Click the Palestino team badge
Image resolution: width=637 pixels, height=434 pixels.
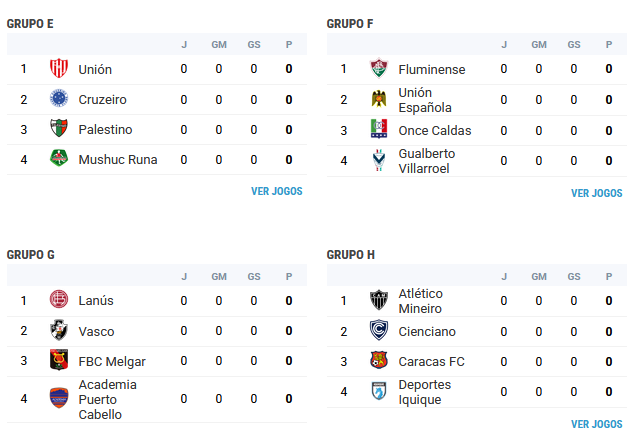[58, 129]
